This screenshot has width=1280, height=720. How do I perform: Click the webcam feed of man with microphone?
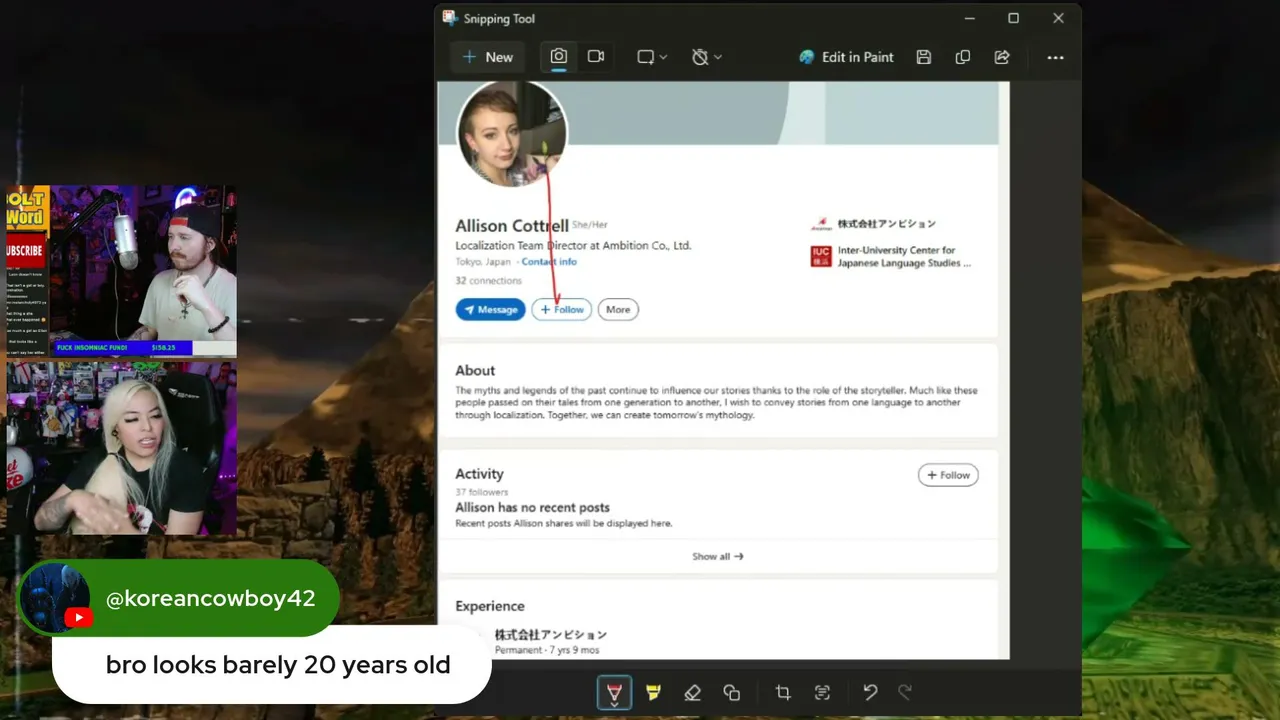pyautogui.click(x=143, y=270)
